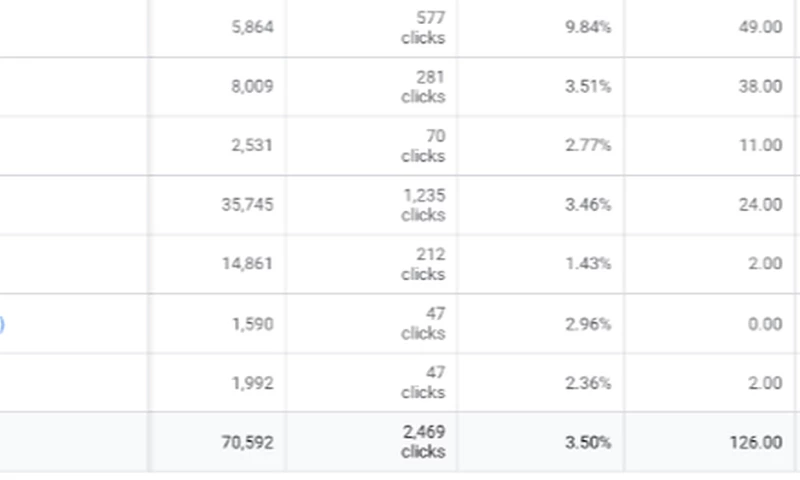
Task: Select the 14,861 value cell
Action: pos(247,264)
